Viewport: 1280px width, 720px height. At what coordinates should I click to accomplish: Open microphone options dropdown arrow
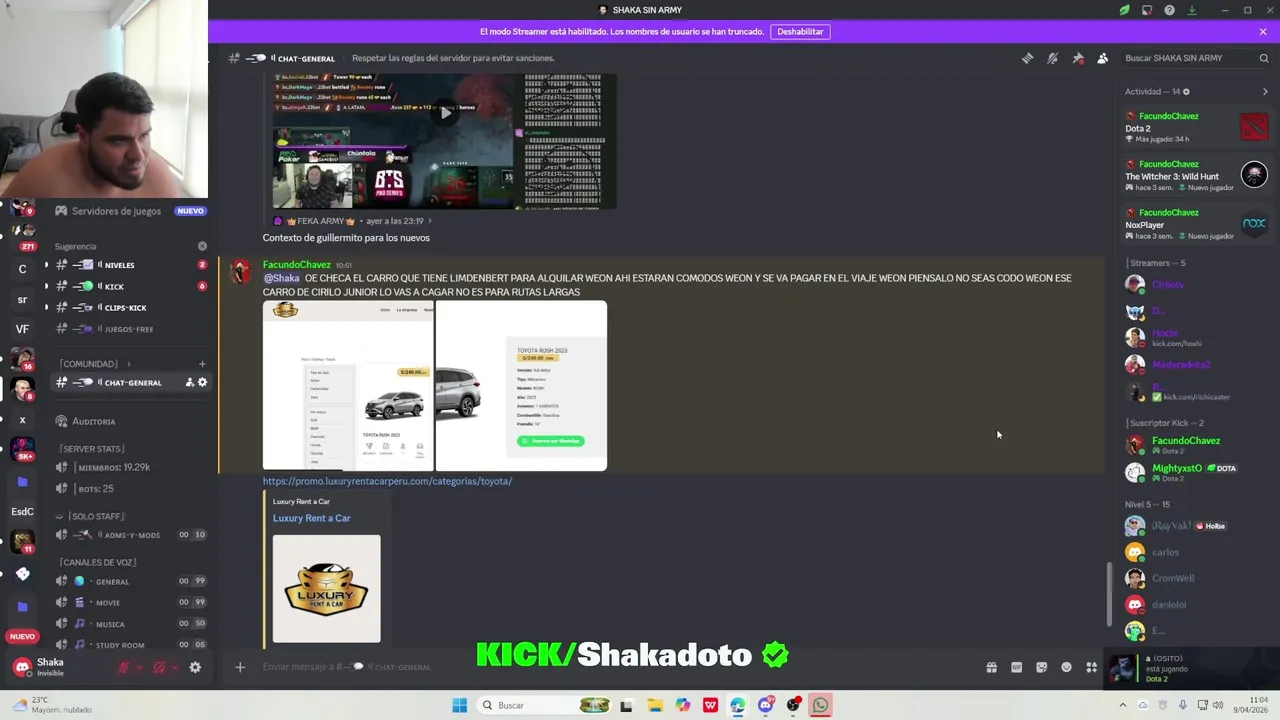coord(139,667)
